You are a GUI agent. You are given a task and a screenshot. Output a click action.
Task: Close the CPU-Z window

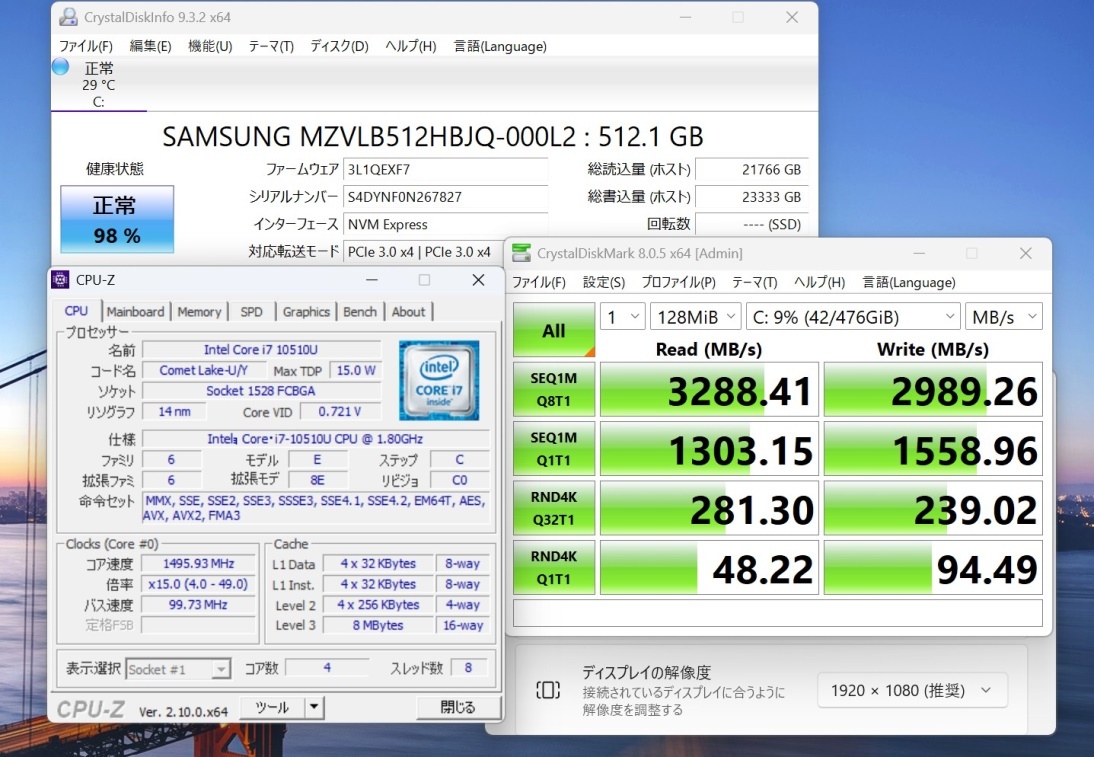478,280
